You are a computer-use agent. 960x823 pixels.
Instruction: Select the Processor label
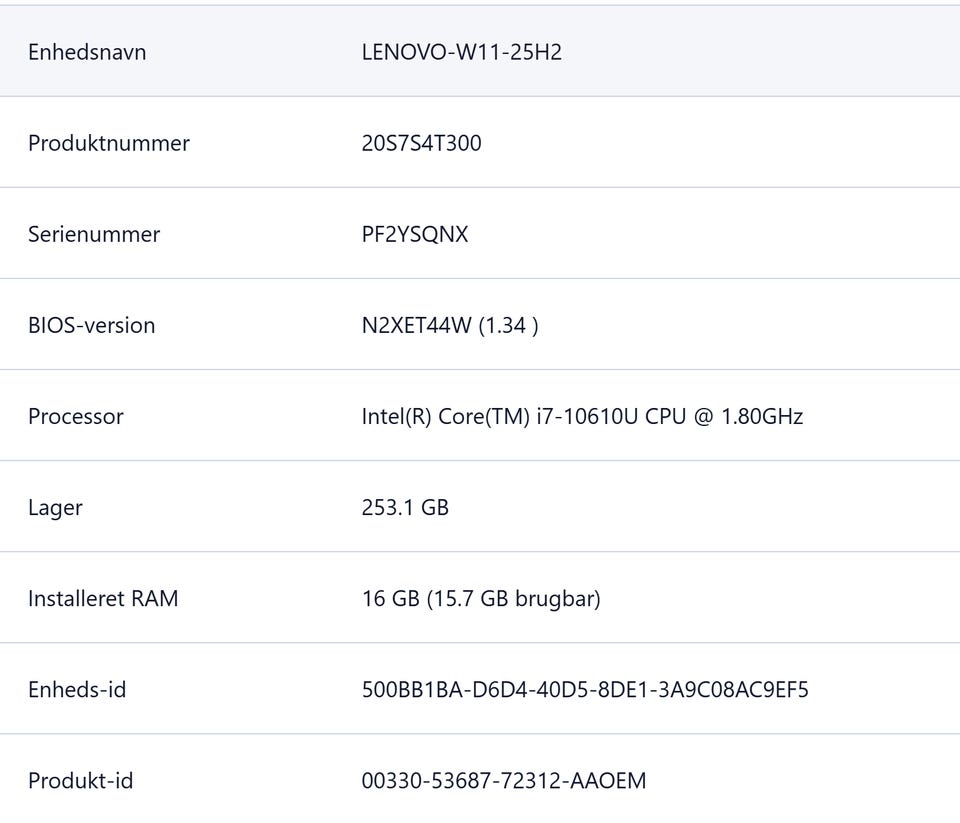pos(76,416)
